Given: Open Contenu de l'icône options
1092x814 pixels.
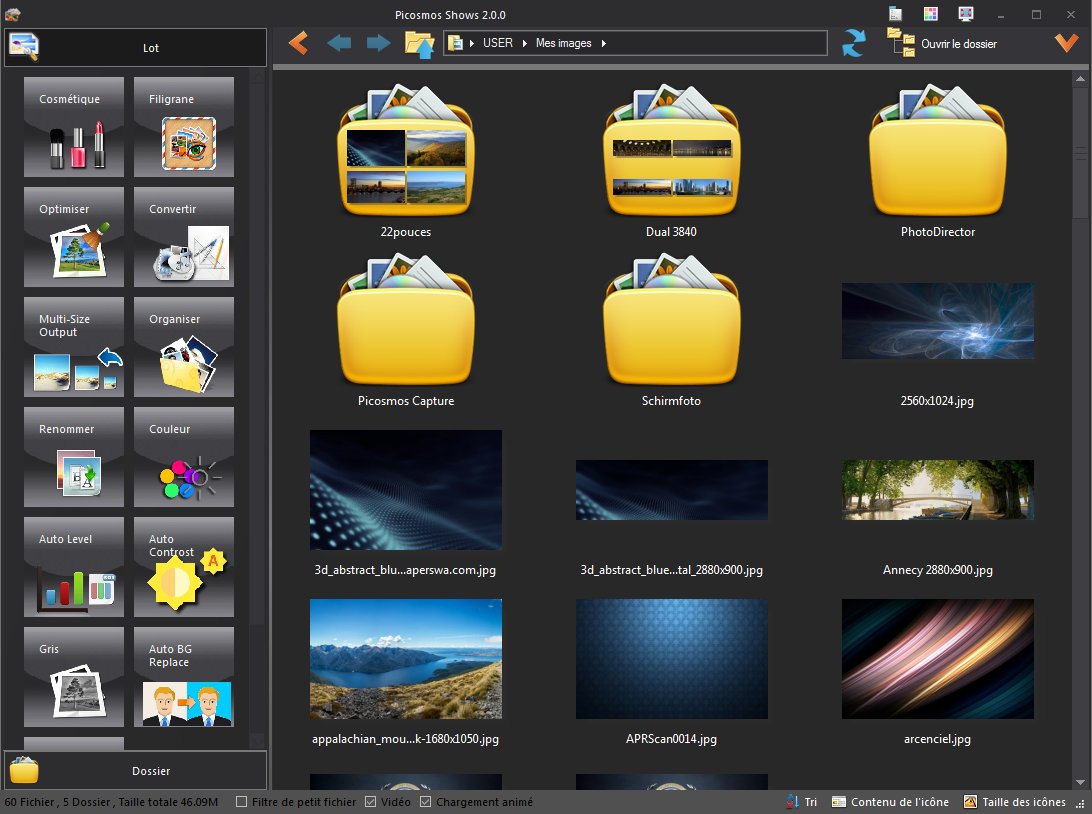Looking at the screenshot, I should pyautogui.click(x=890, y=802).
